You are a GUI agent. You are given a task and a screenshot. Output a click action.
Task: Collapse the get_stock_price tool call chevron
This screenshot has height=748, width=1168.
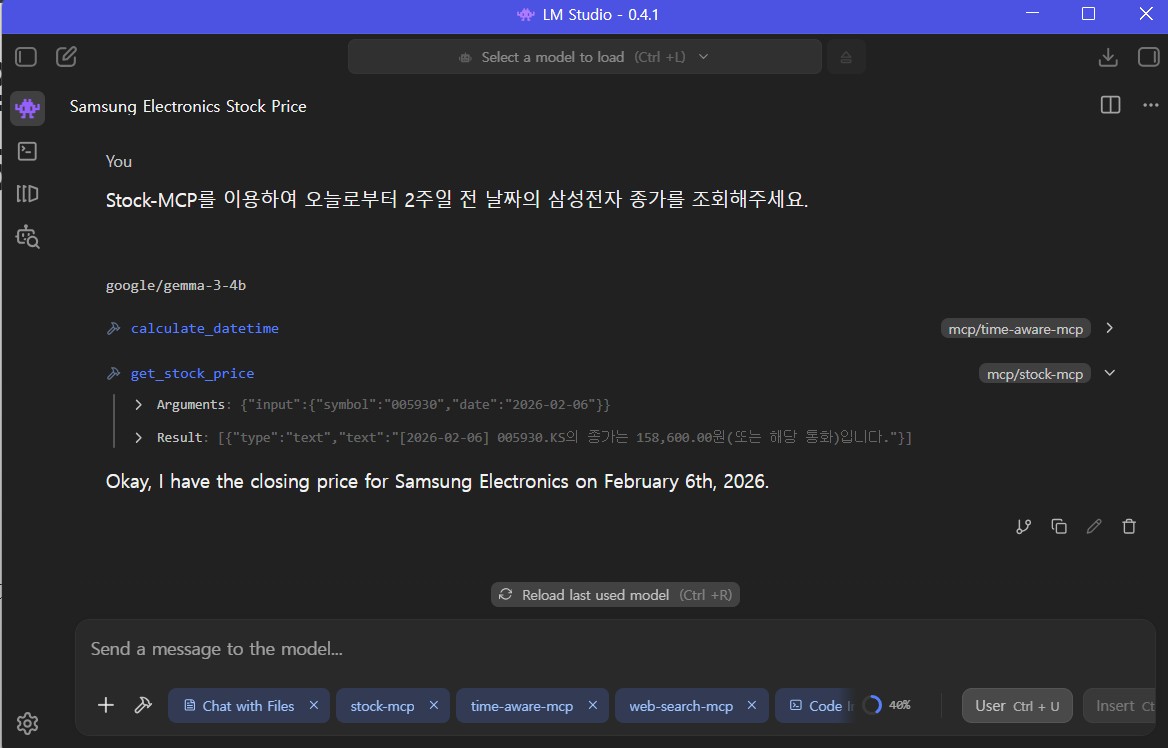point(1109,373)
